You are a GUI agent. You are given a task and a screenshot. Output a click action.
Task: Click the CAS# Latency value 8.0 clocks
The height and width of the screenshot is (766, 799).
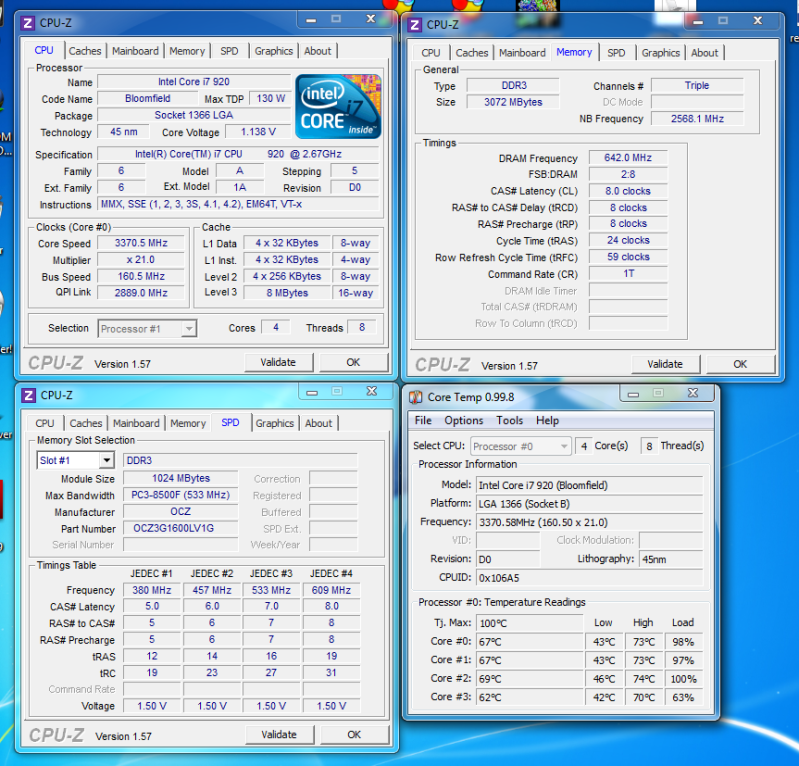(628, 191)
